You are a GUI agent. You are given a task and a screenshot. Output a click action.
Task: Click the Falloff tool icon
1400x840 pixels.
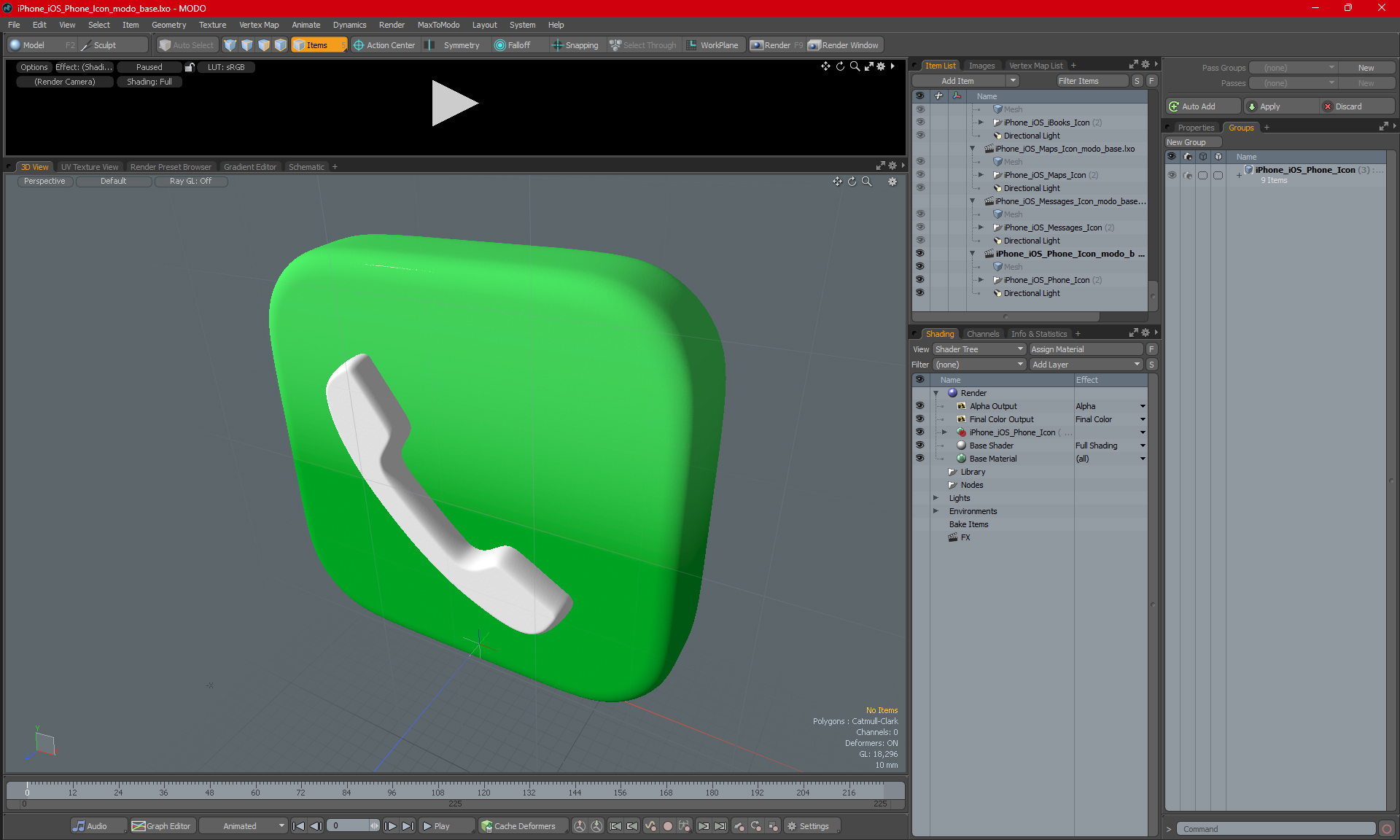click(500, 45)
